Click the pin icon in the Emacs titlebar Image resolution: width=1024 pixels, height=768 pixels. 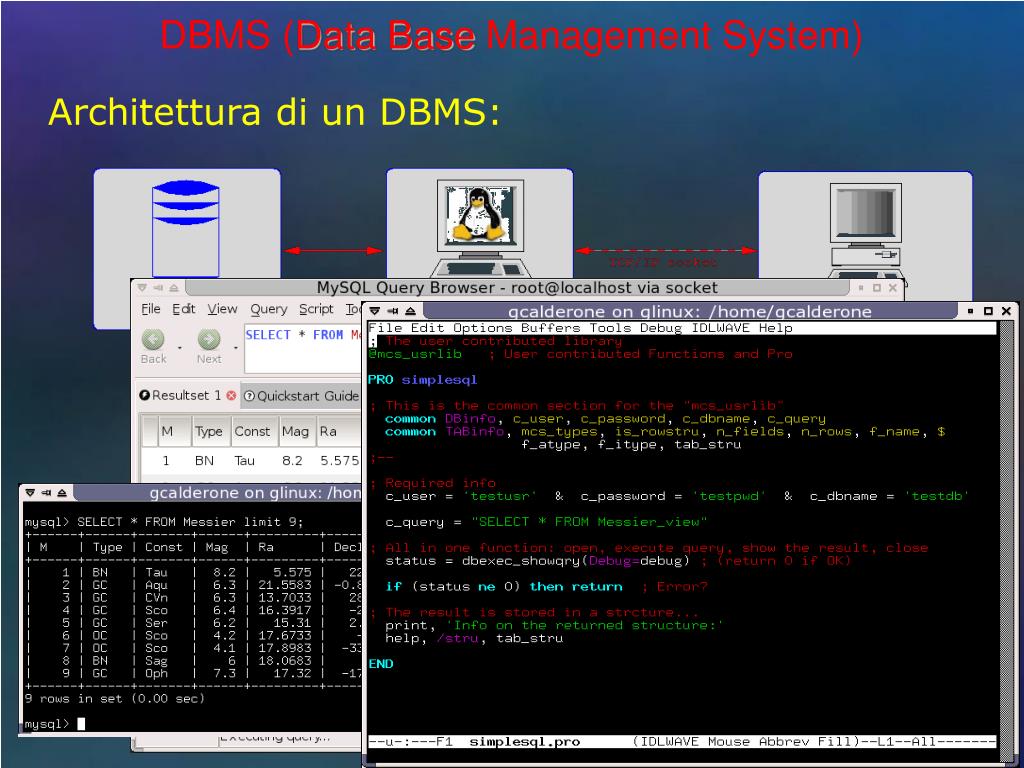point(392,312)
